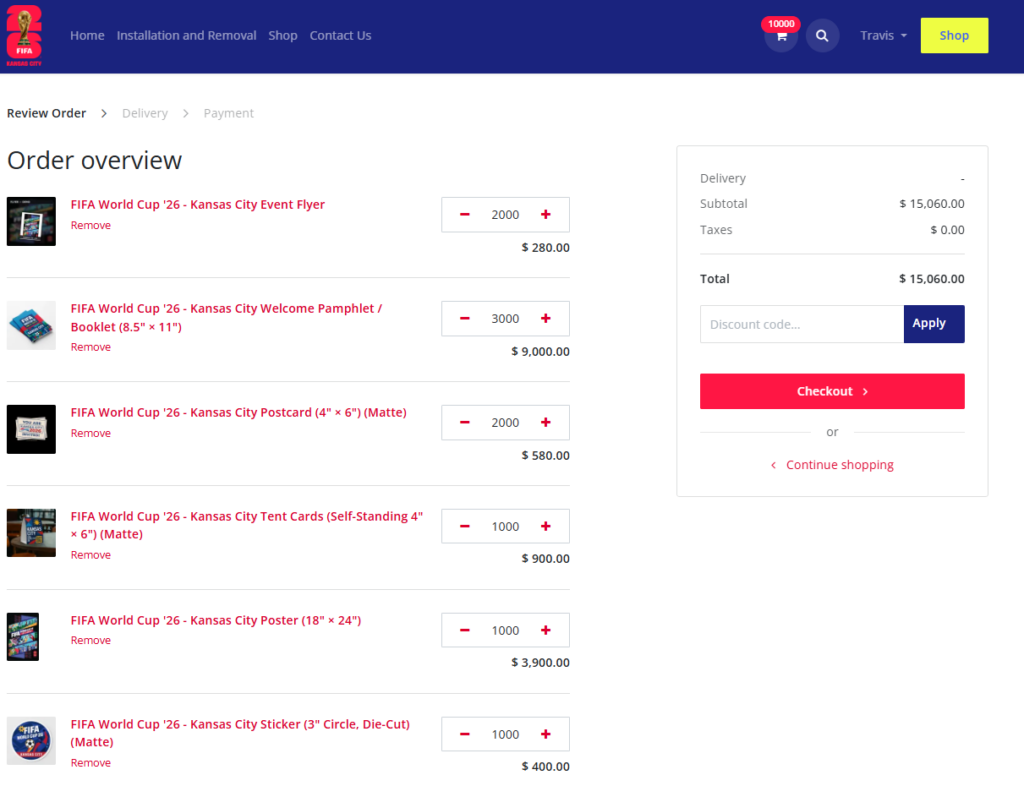Screen dimensions: 1024x797
Task: Click the FIFA Kansas City logo
Action: [24, 36]
